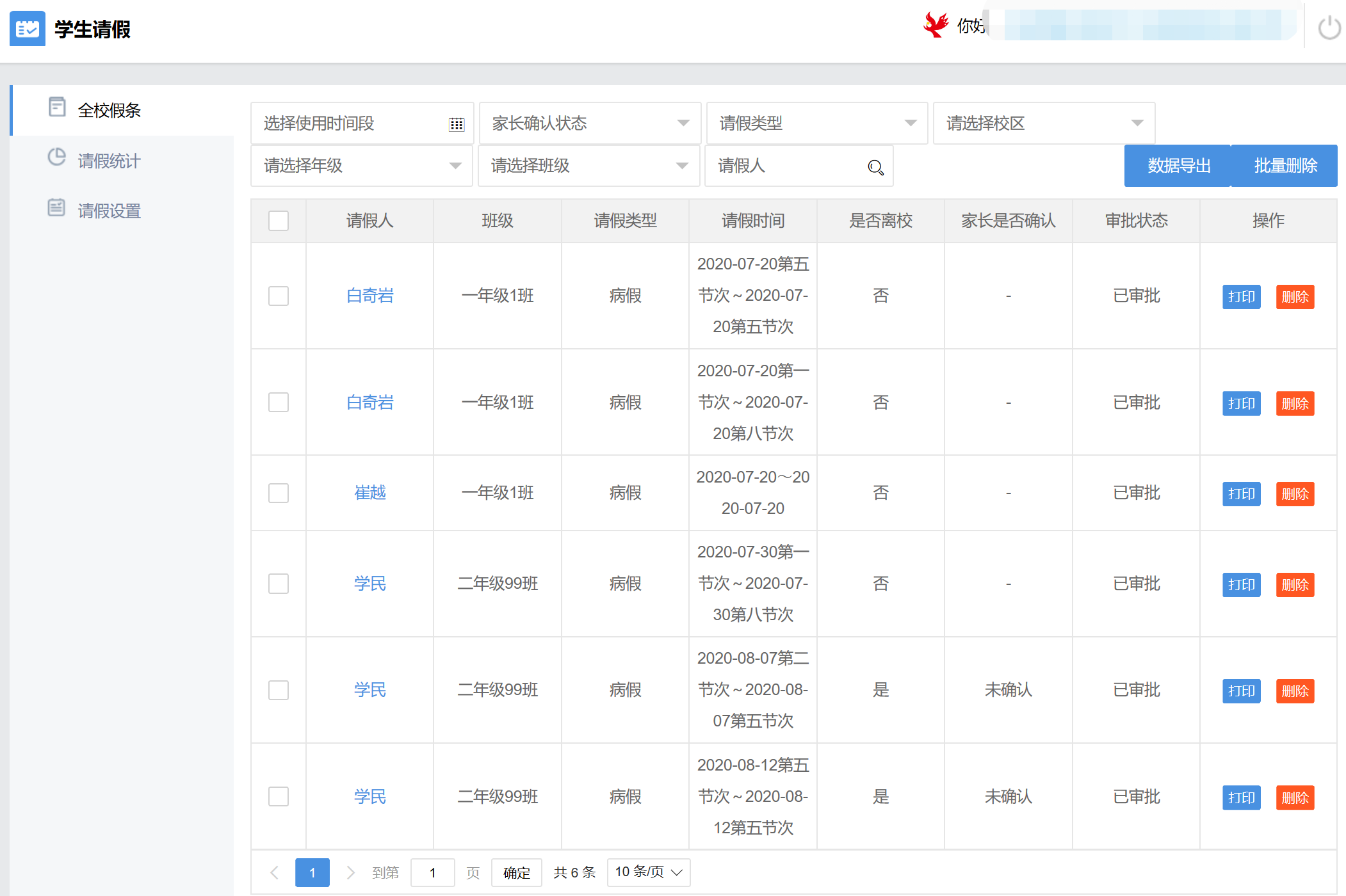Image resolution: width=1346 pixels, height=896 pixels.
Task: Click the 请假统计 pie chart icon
Action: 57,157
